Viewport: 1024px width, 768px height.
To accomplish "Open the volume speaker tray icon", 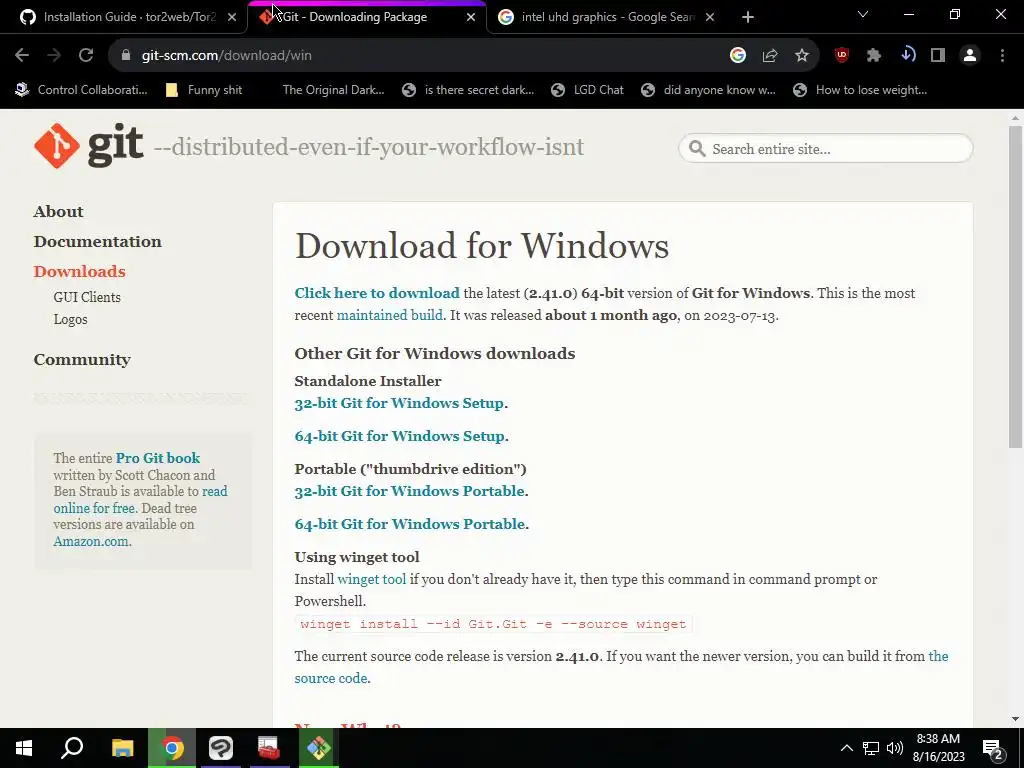I will [x=895, y=748].
